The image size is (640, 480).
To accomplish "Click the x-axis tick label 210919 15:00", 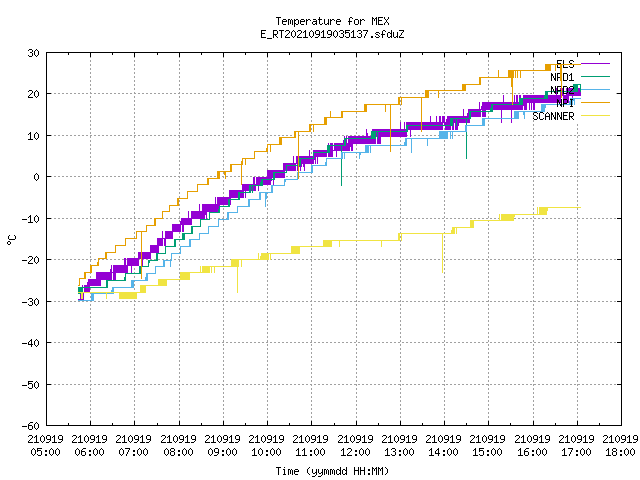I will [x=487, y=446].
